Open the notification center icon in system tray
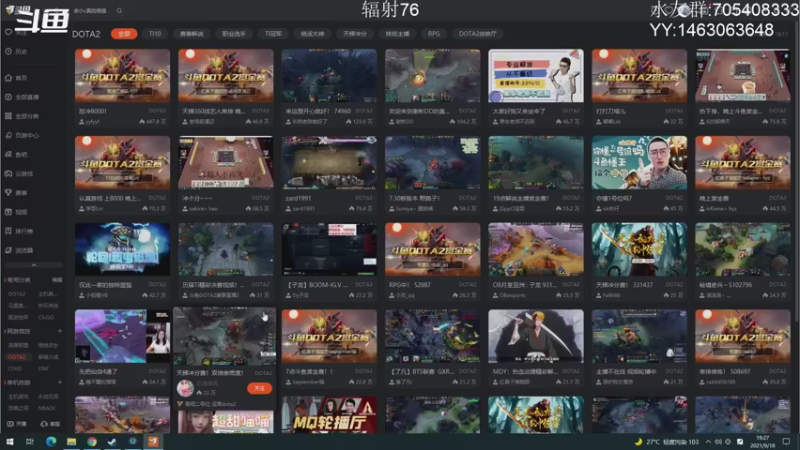 [786, 441]
